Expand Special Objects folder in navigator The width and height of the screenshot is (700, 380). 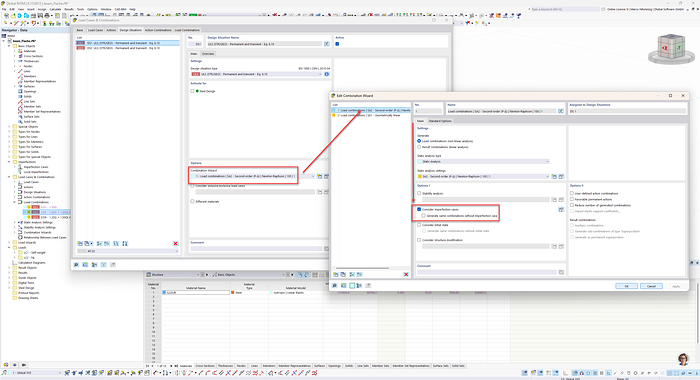9,127
